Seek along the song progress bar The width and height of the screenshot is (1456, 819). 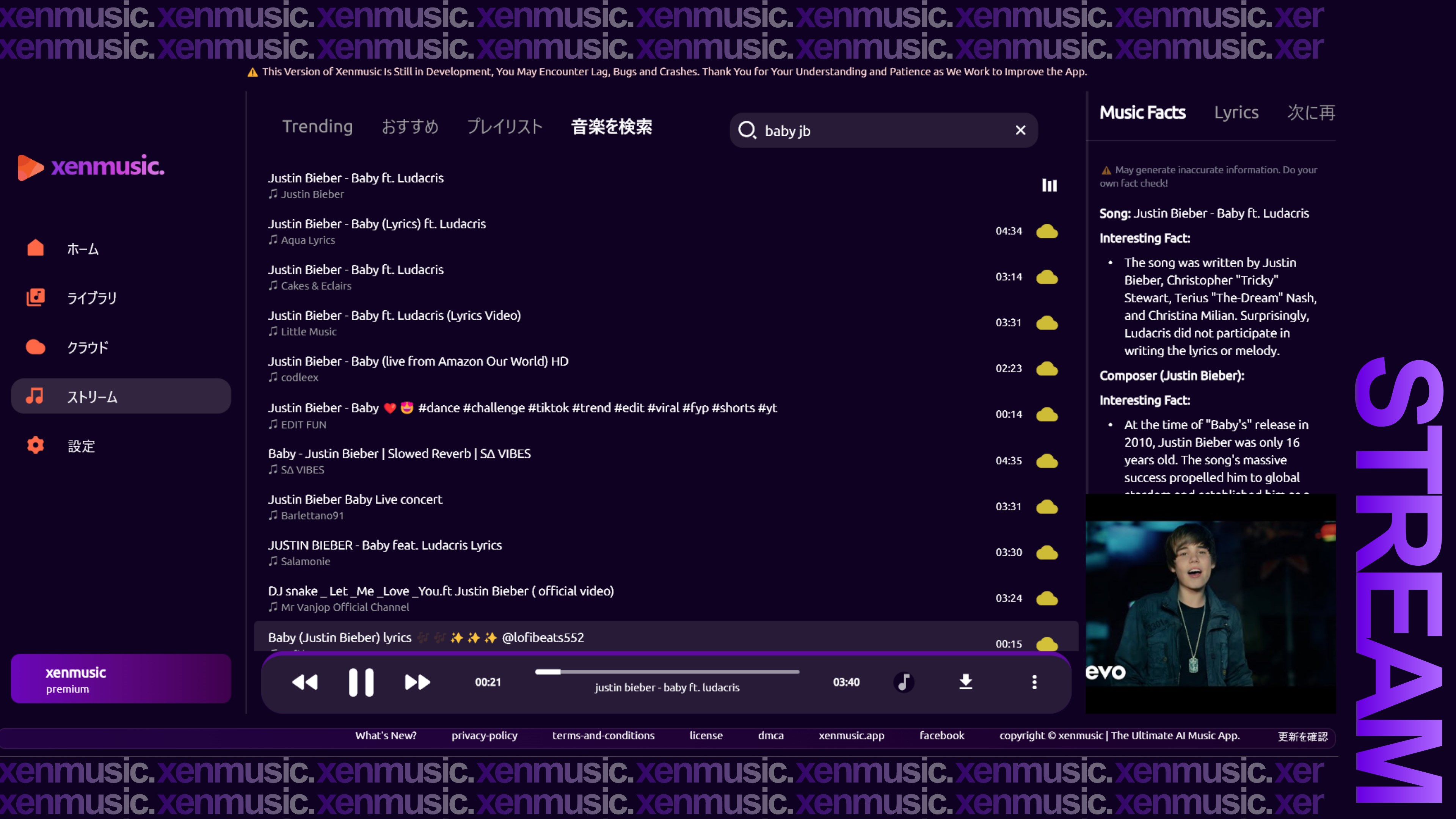pos(667,672)
